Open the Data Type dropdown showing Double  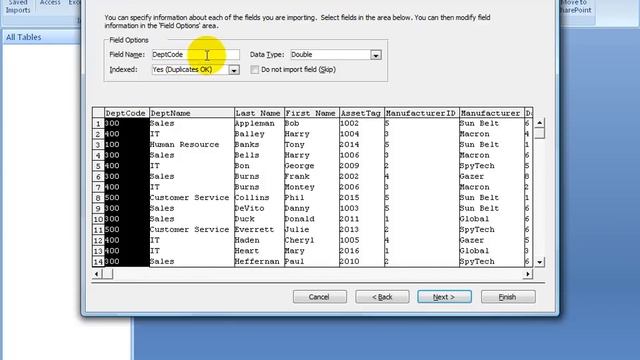coord(376,55)
